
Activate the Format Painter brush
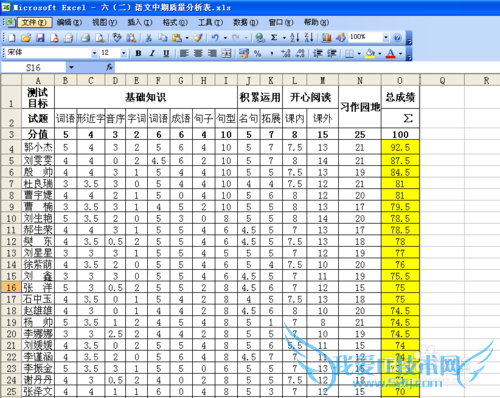198,38
